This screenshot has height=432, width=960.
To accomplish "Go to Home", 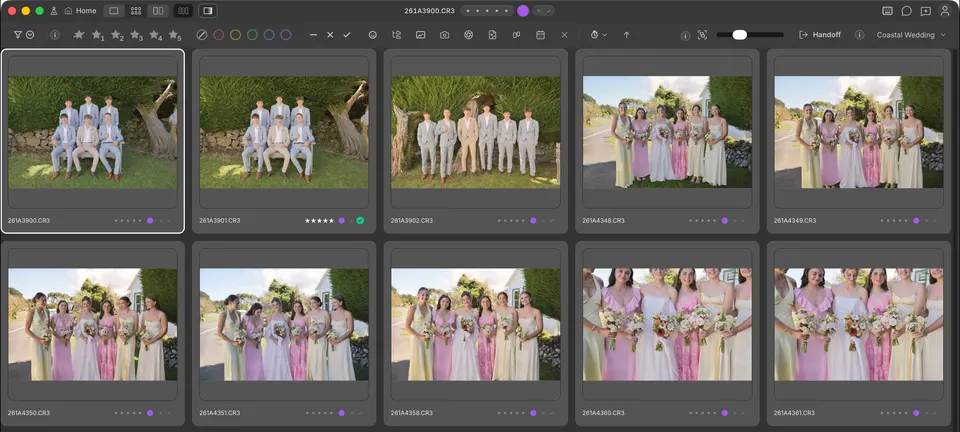I will (x=80, y=10).
